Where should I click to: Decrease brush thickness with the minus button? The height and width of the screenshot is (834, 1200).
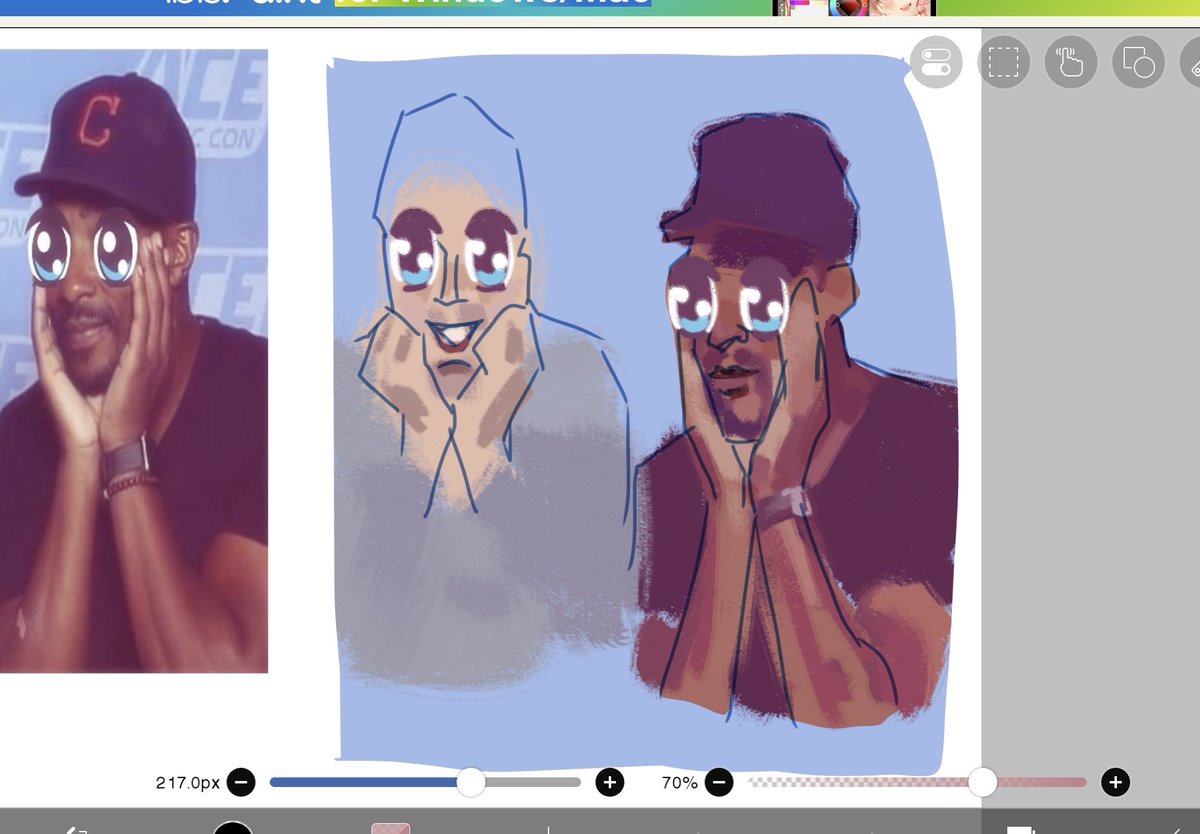point(241,782)
